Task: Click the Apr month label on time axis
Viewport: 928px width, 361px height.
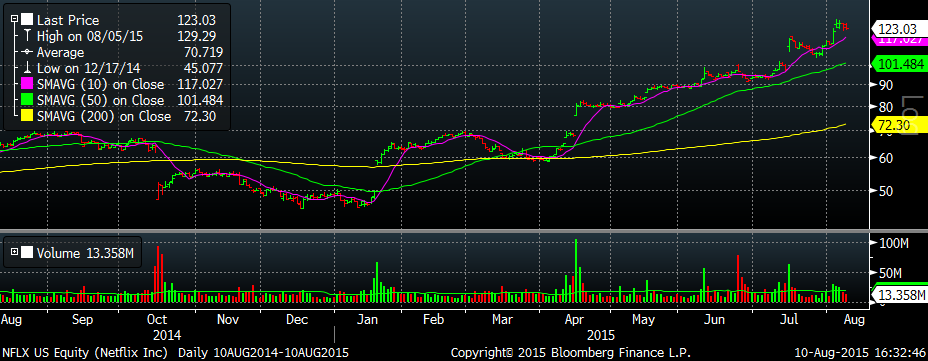Action: click(x=574, y=320)
